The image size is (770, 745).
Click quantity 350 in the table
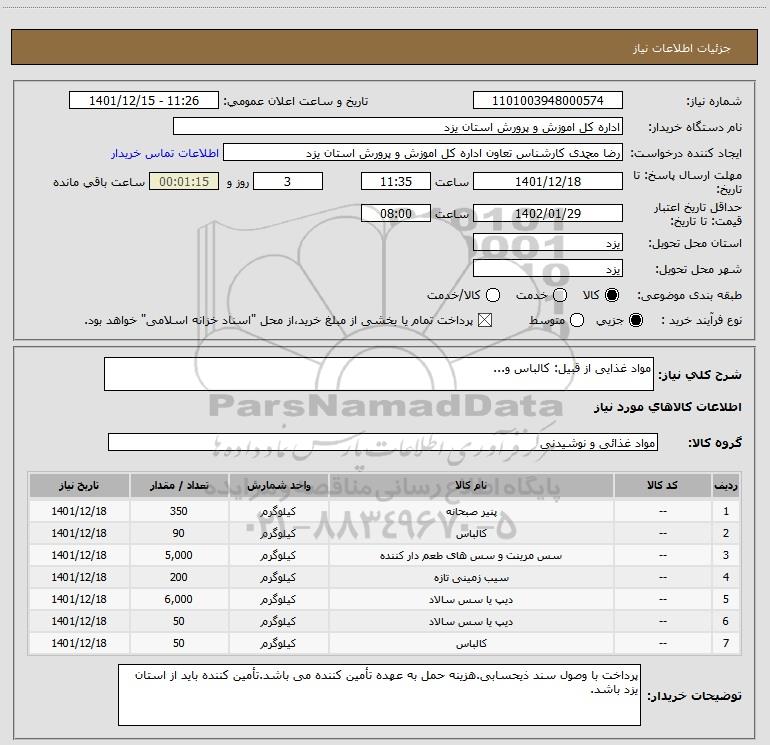pyautogui.click(x=179, y=511)
